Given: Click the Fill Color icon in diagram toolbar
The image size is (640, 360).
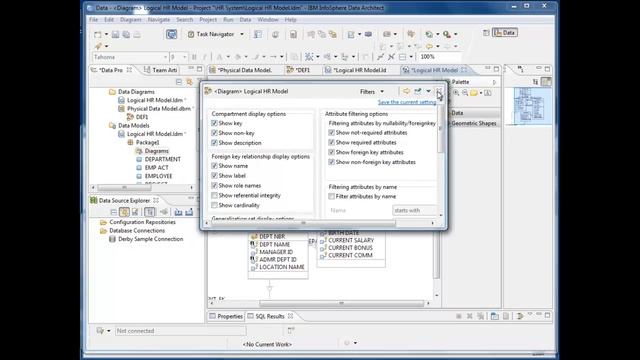Looking at the screenshot, I should tap(238, 57).
